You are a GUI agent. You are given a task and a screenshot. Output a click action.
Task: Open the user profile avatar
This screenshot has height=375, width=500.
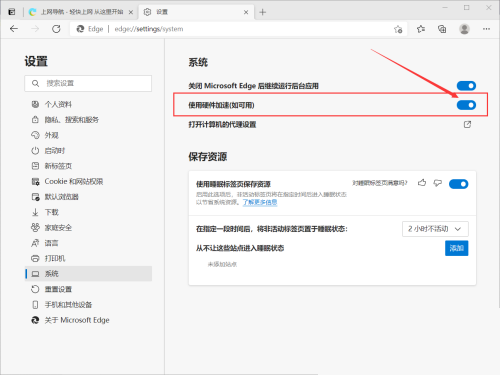[464, 29]
